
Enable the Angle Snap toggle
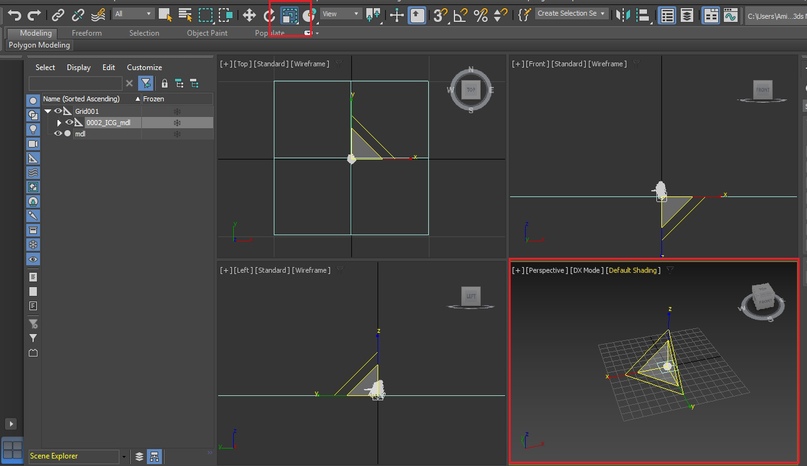click(460, 15)
